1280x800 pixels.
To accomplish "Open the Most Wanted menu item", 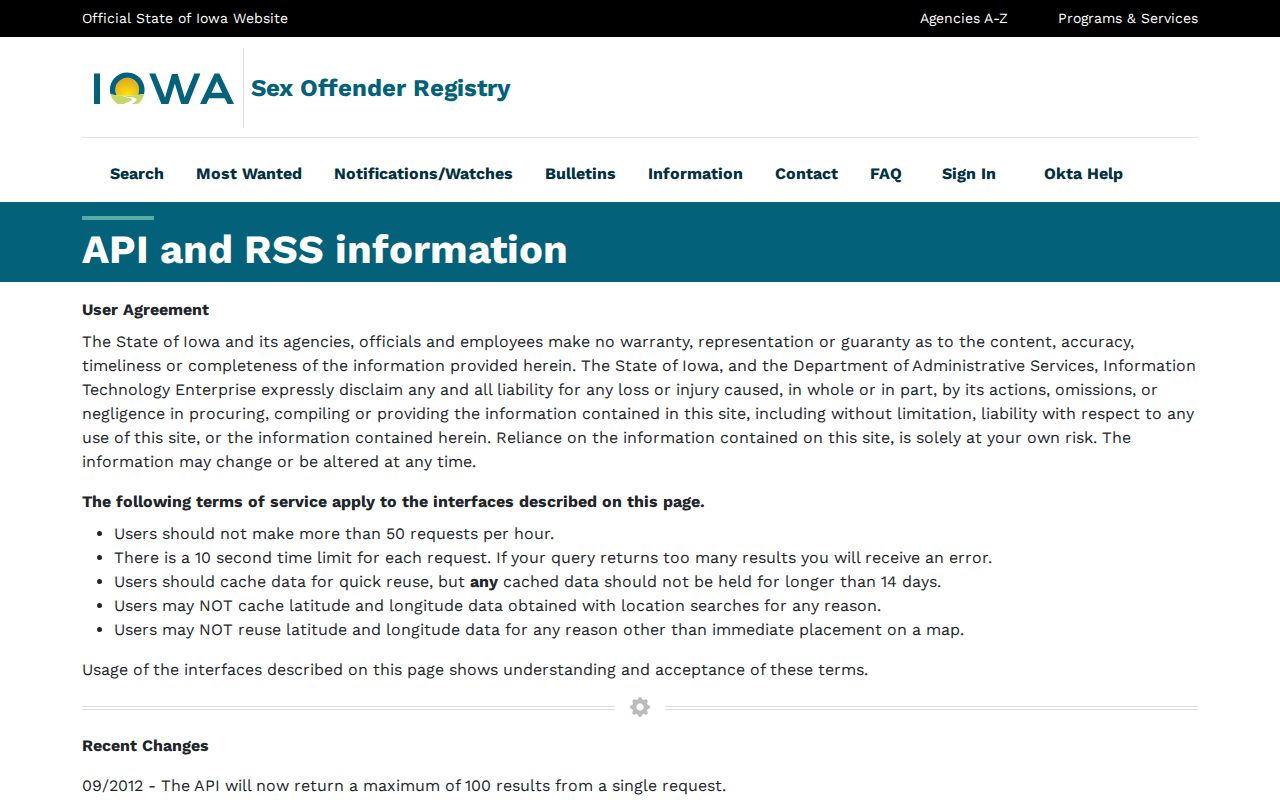I will coord(249,174).
